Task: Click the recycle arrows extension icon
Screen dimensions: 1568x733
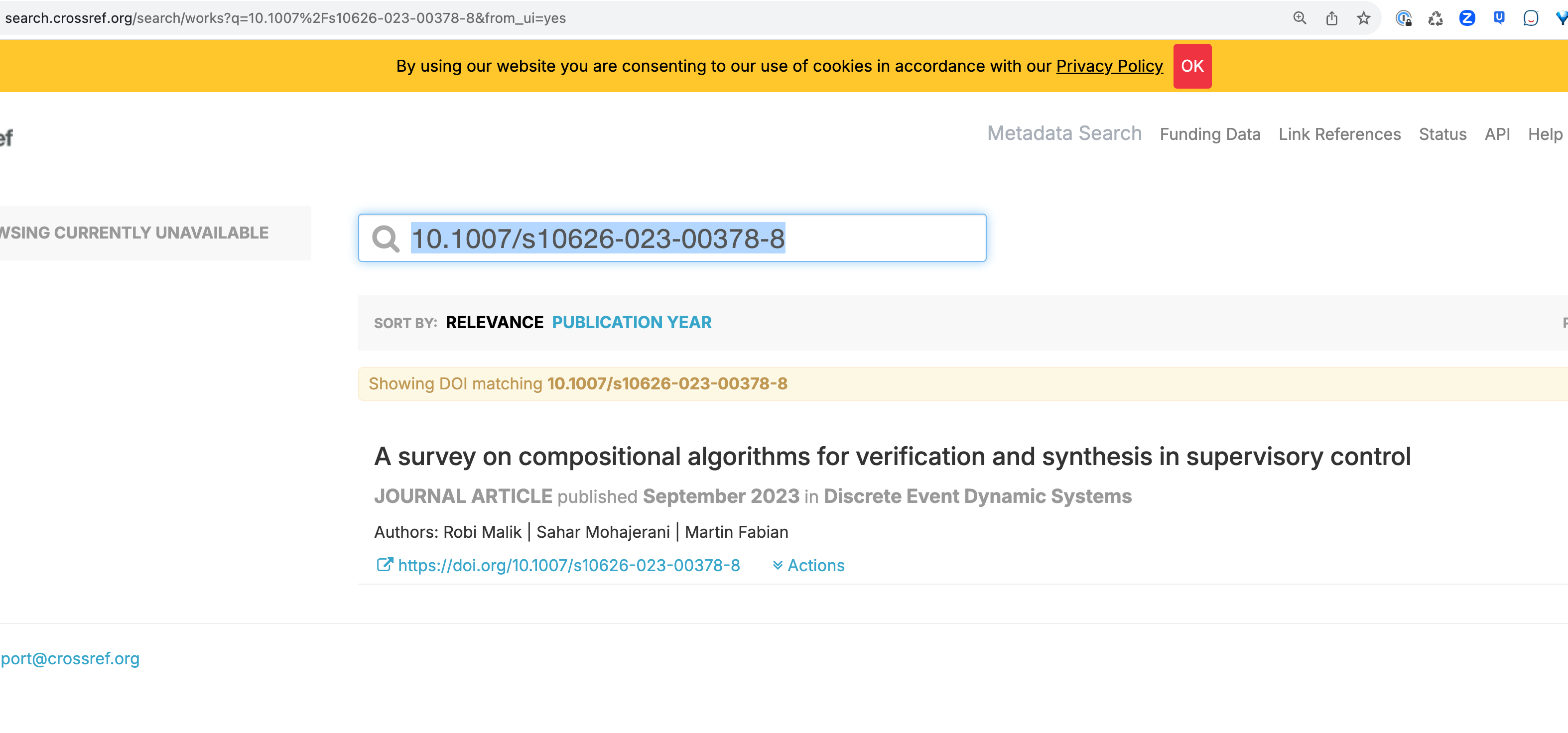Action: pyautogui.click(x=1436, y=18)
